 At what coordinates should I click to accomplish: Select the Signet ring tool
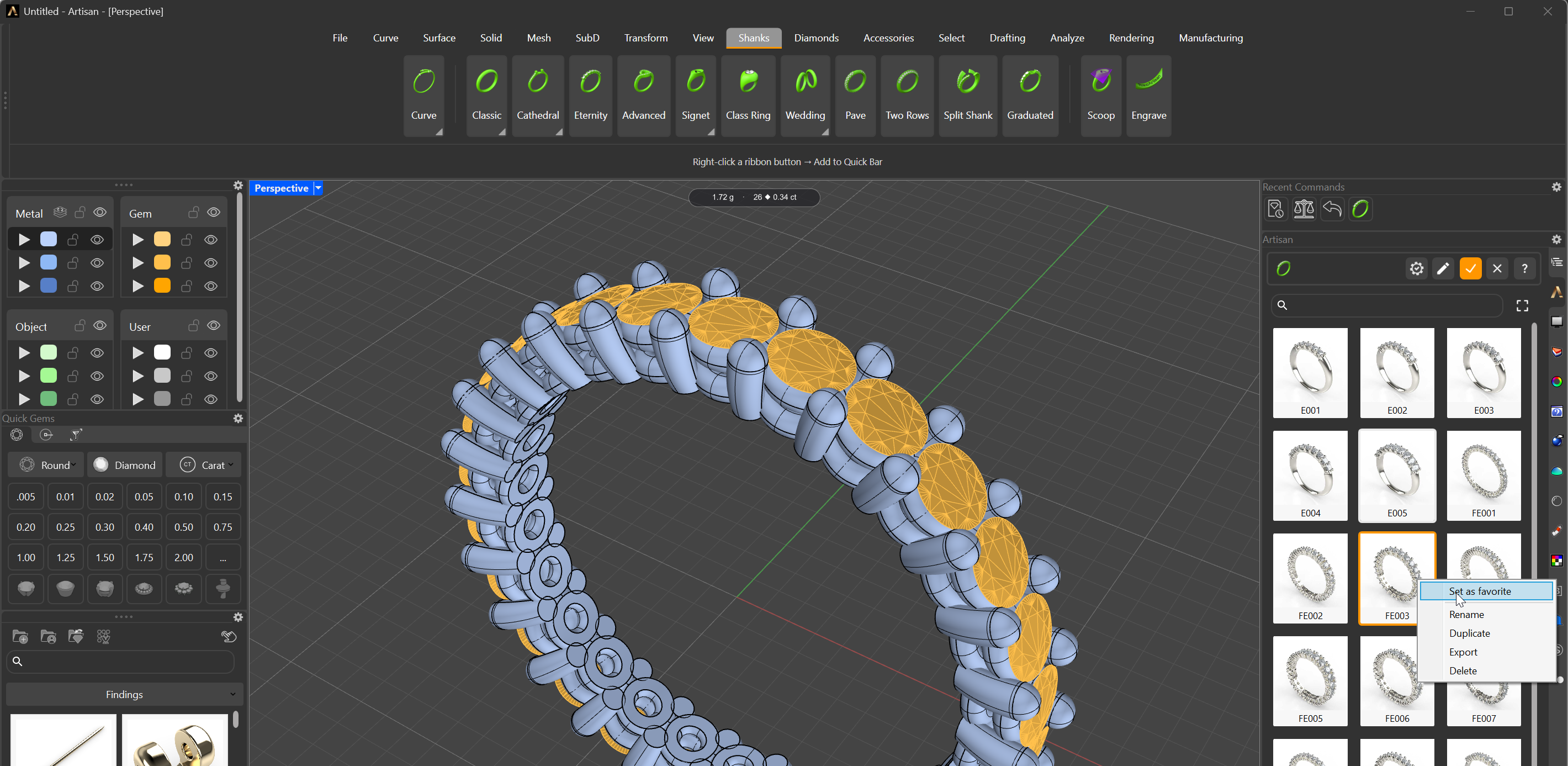click(x=696, y=96)
